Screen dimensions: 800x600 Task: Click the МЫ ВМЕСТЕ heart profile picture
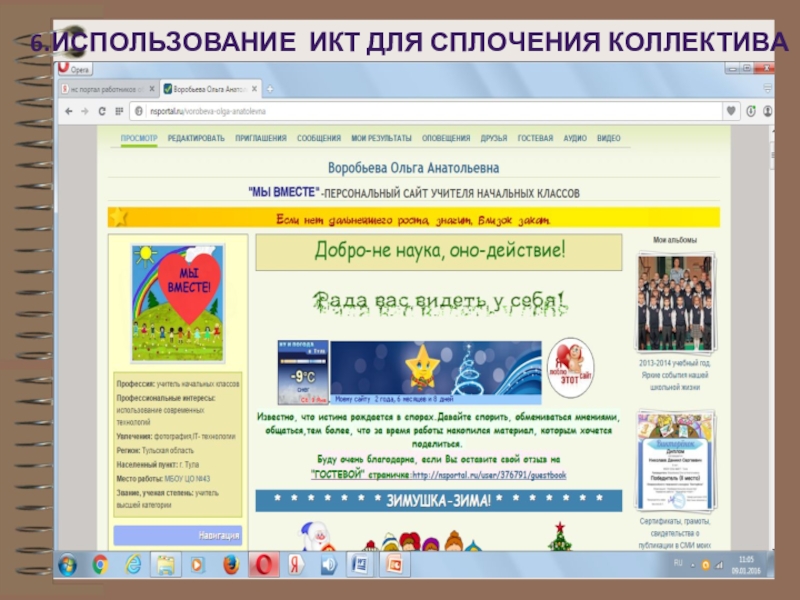(178, 304)
